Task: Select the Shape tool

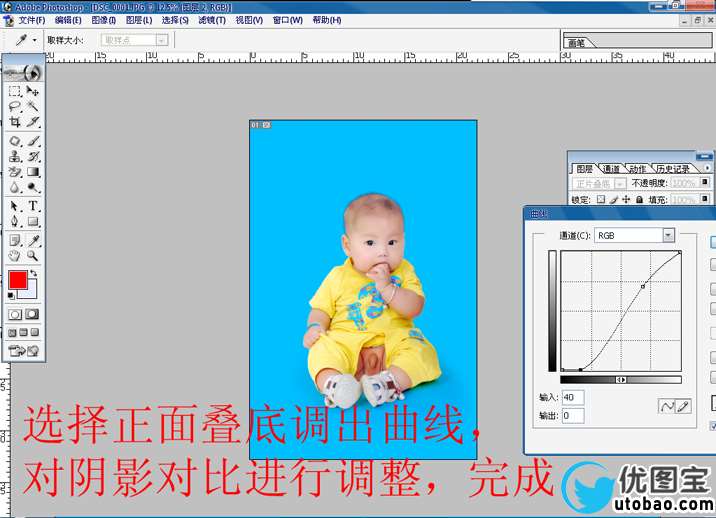Action: 32,222
